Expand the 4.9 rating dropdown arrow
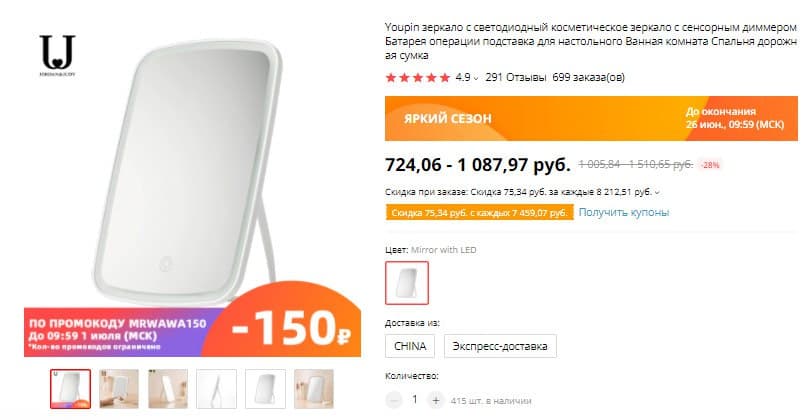The width and height of the screenshot is (806, 420). pos(476,79)
